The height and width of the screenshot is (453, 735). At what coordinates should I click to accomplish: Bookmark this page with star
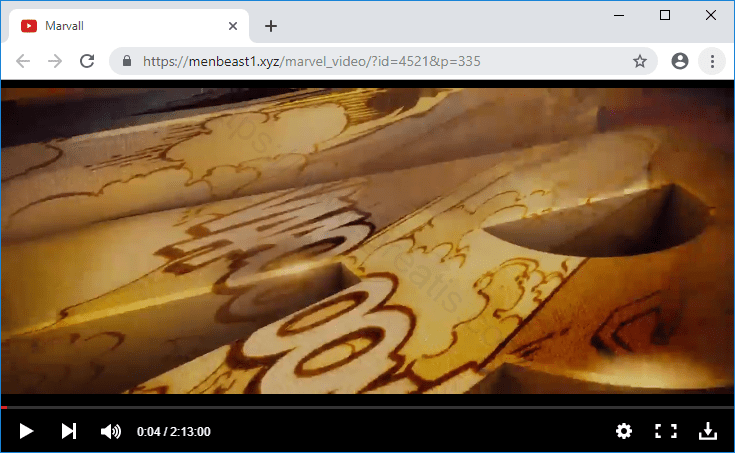(640, 61)
